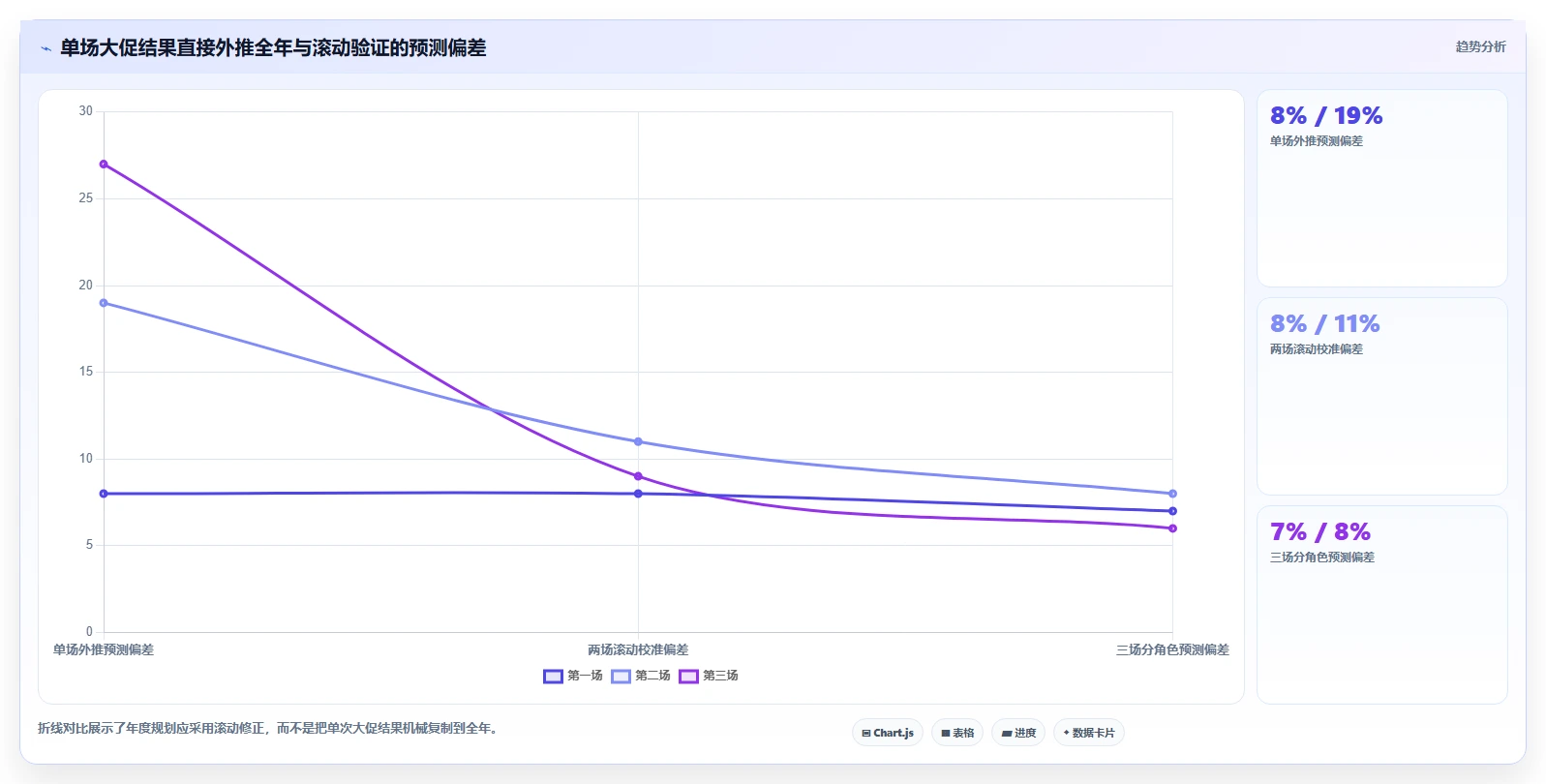This screenshot has width=1546, height=784.
Task: Select the Chart.js tag chip
Action: pyautogui.click(x=888, y=733)
